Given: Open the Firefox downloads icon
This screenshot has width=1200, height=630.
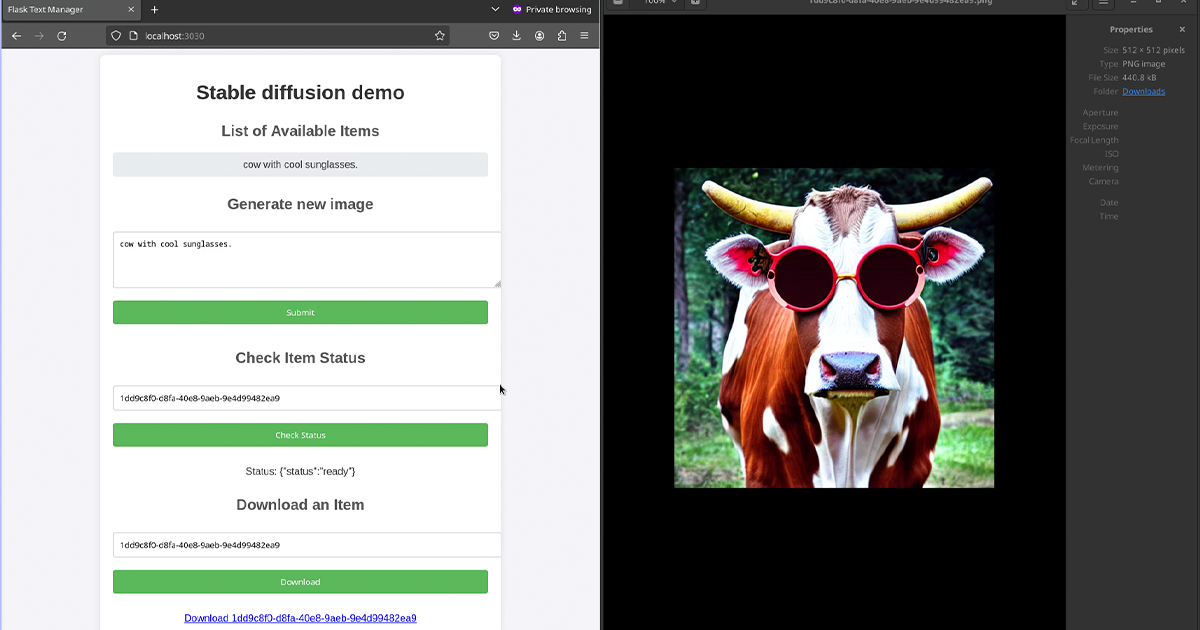Looking at the screenshot, I should [517, 35].
